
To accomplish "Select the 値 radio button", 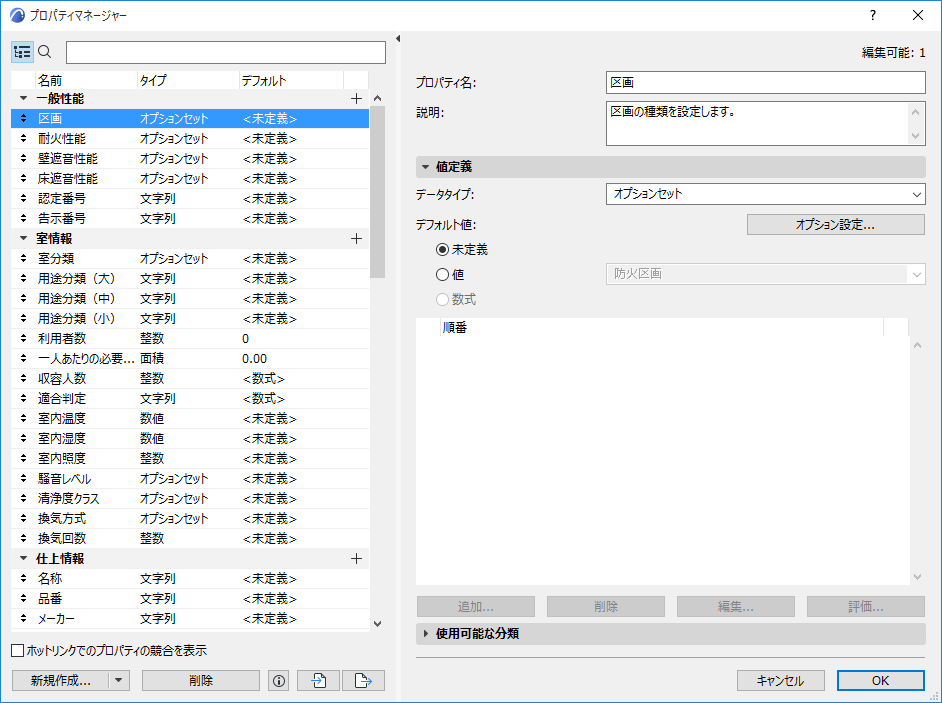I will click(443, 275).
